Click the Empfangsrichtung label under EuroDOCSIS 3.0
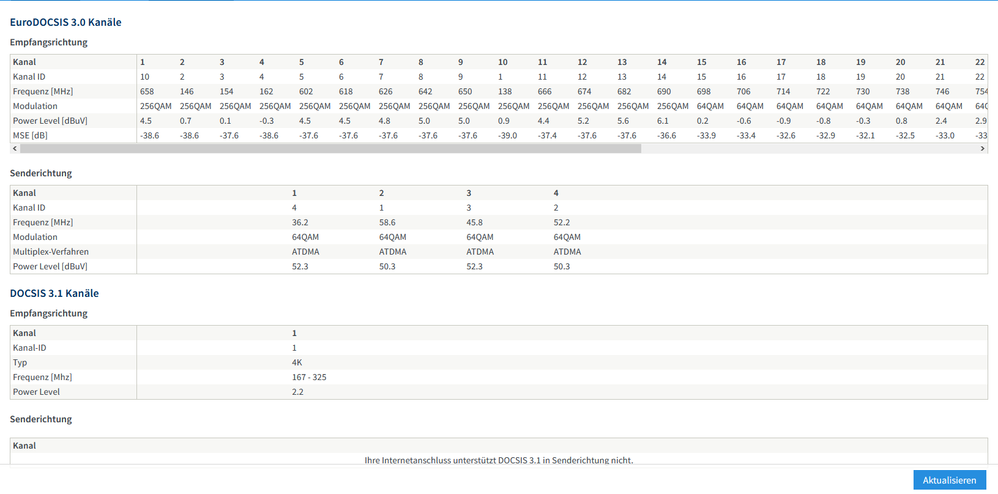Screen dimensions: 998x494 [48, 43]
